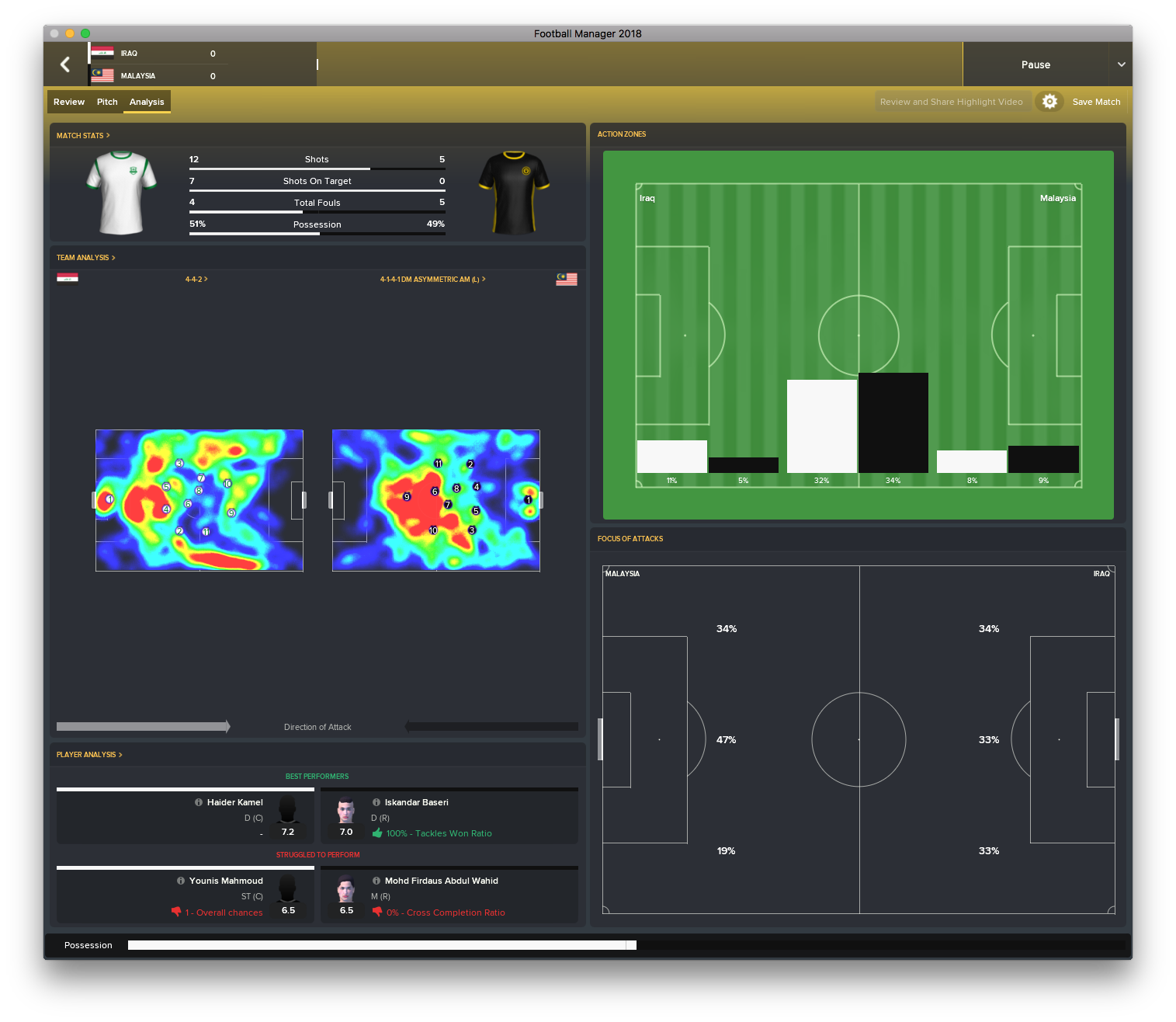Click 100% - Tackles Won Ratio text

pyautogui.click(x=439, y=833)
